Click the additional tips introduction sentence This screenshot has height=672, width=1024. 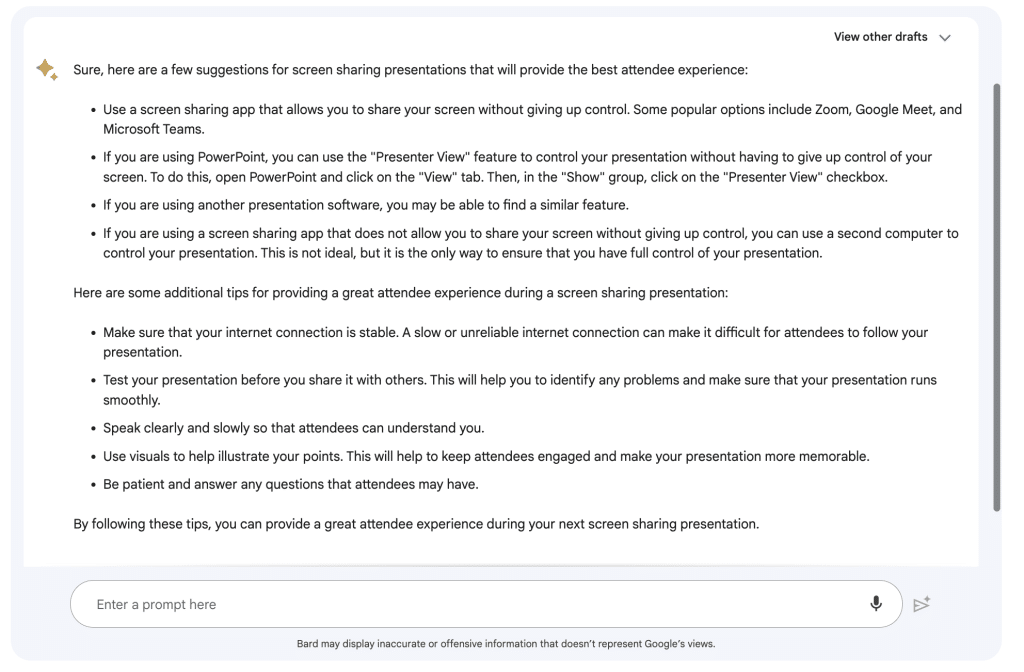click(400, 293)
